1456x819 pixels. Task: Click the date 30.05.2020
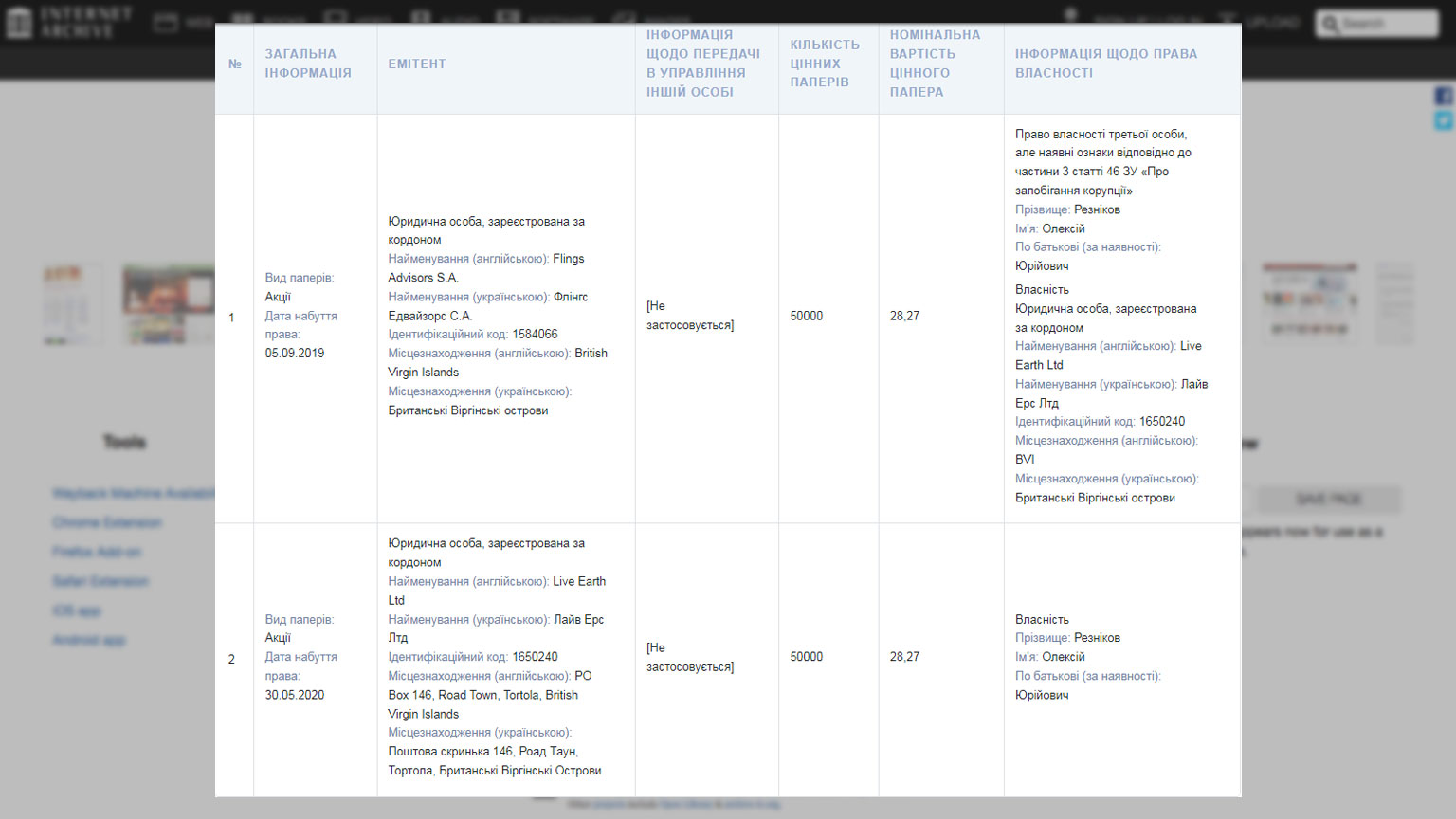295,695
